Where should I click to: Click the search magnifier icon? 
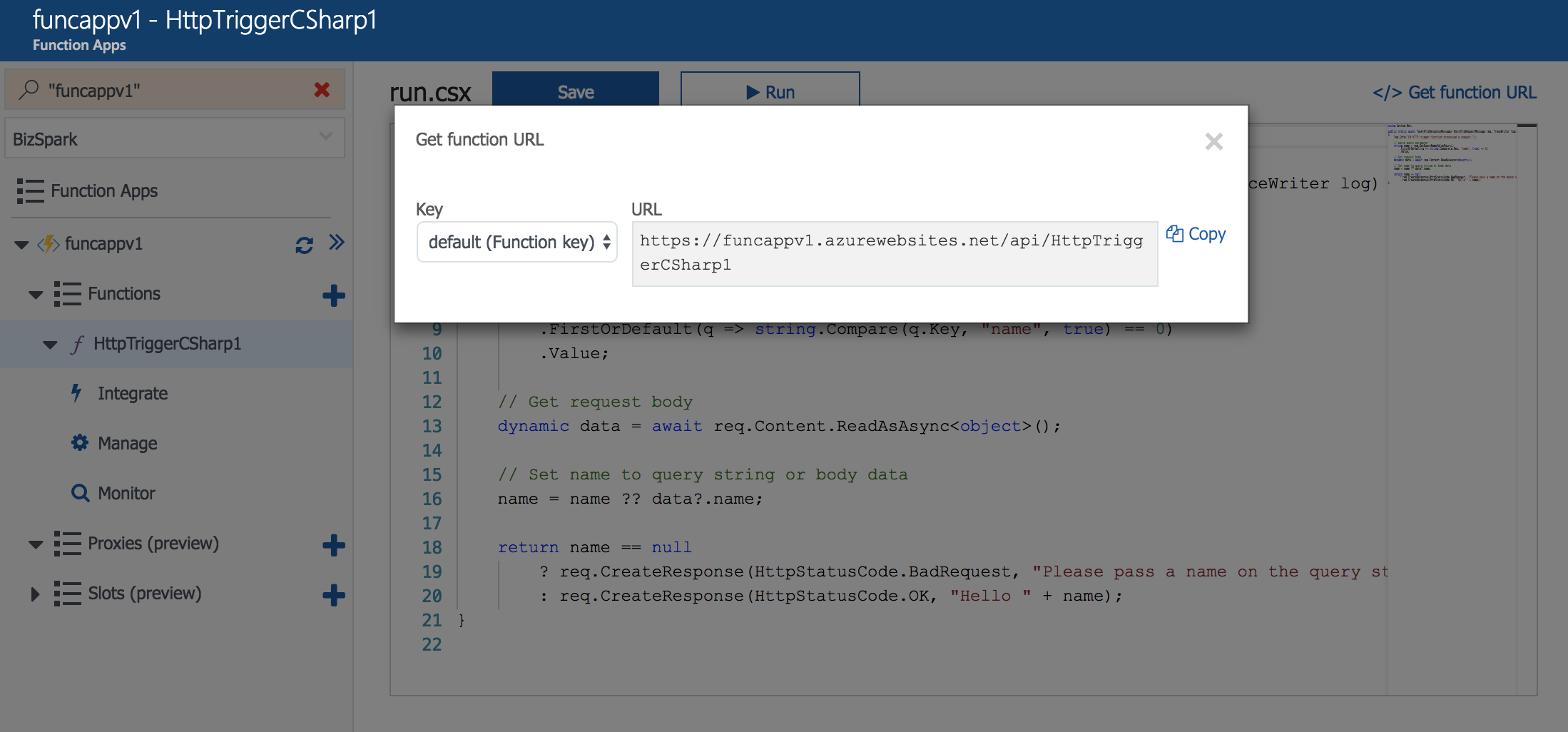pos(29,90)
